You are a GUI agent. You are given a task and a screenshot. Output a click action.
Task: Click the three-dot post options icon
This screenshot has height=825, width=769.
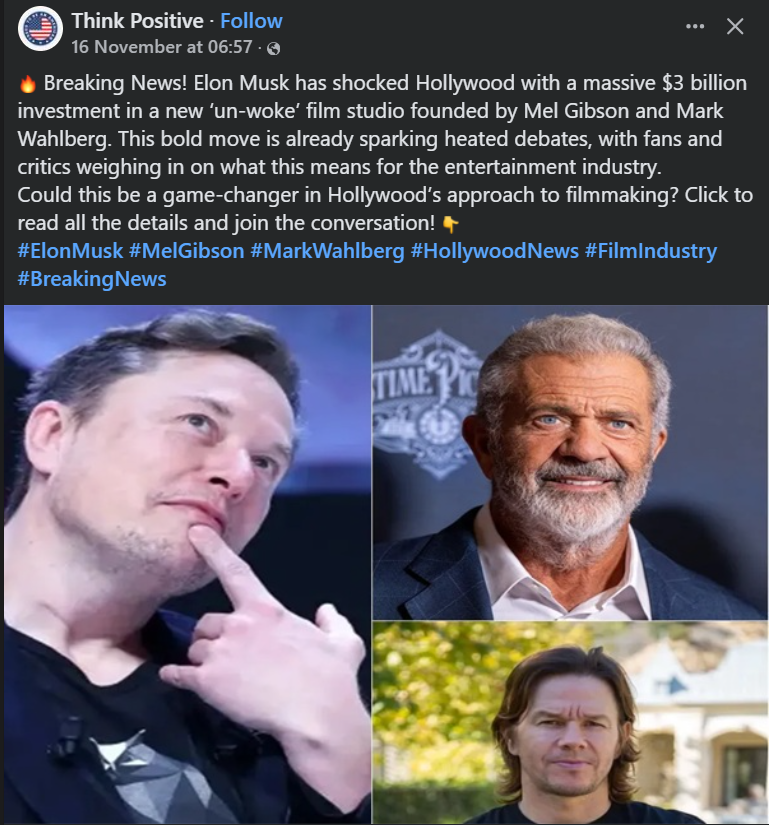695,26
